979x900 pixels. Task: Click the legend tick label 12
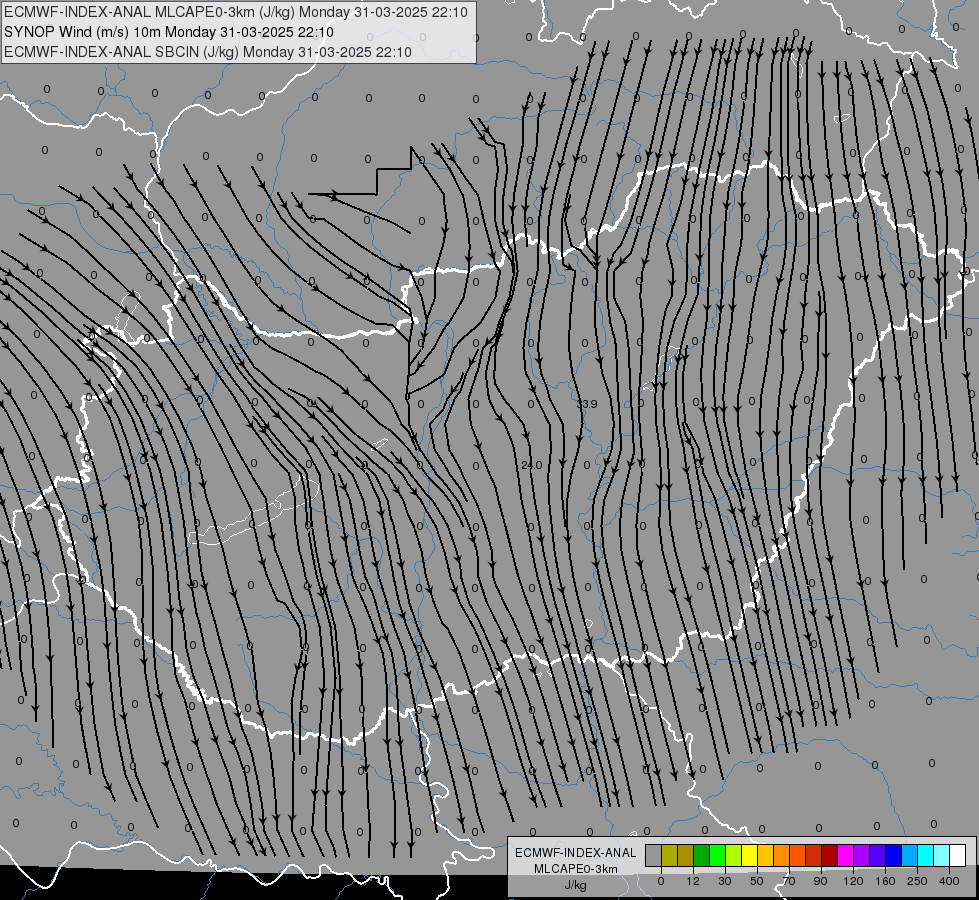(x=693, y=881)
